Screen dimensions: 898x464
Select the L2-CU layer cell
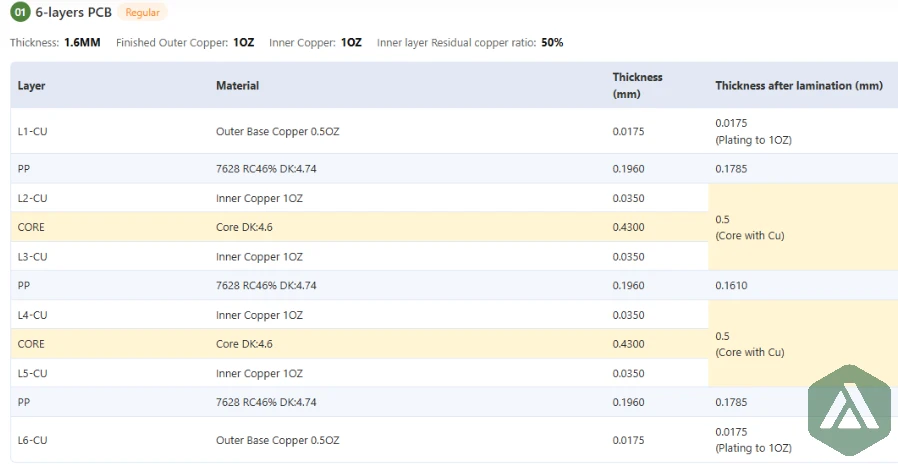[x=33, y=198]
